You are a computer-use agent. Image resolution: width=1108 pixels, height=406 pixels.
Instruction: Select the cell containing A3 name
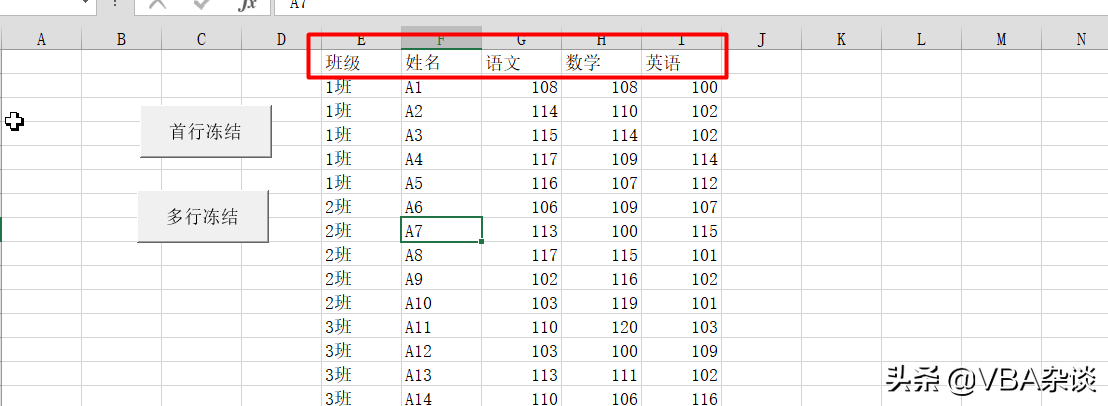(x=441, y=135)
